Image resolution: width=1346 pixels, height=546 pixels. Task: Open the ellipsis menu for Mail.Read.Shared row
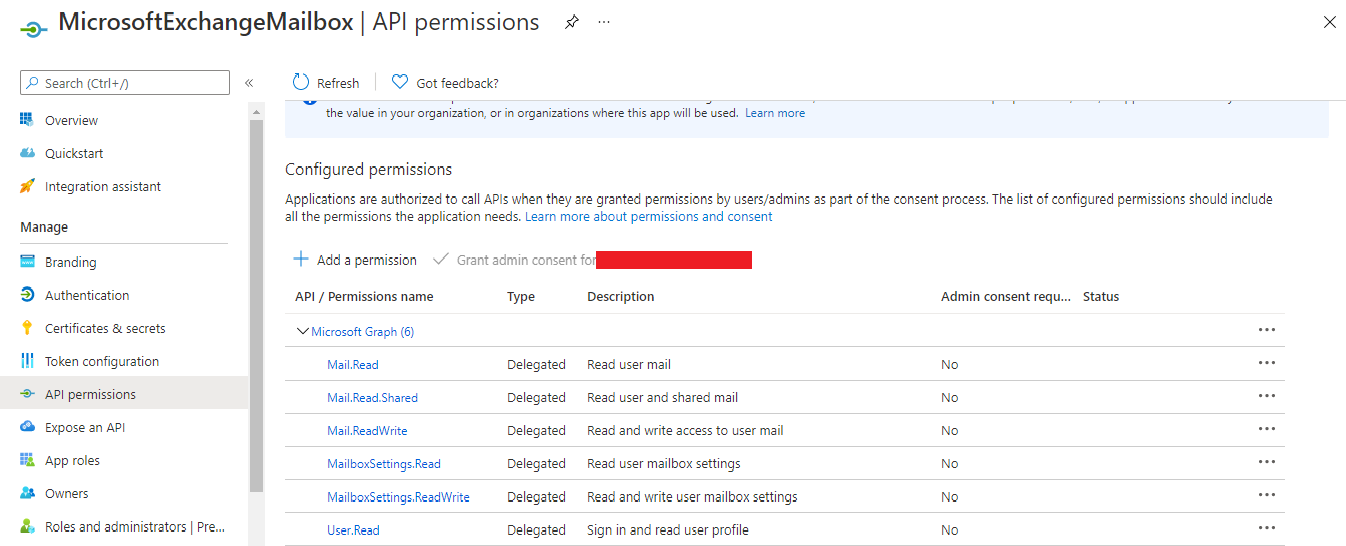1267,396
